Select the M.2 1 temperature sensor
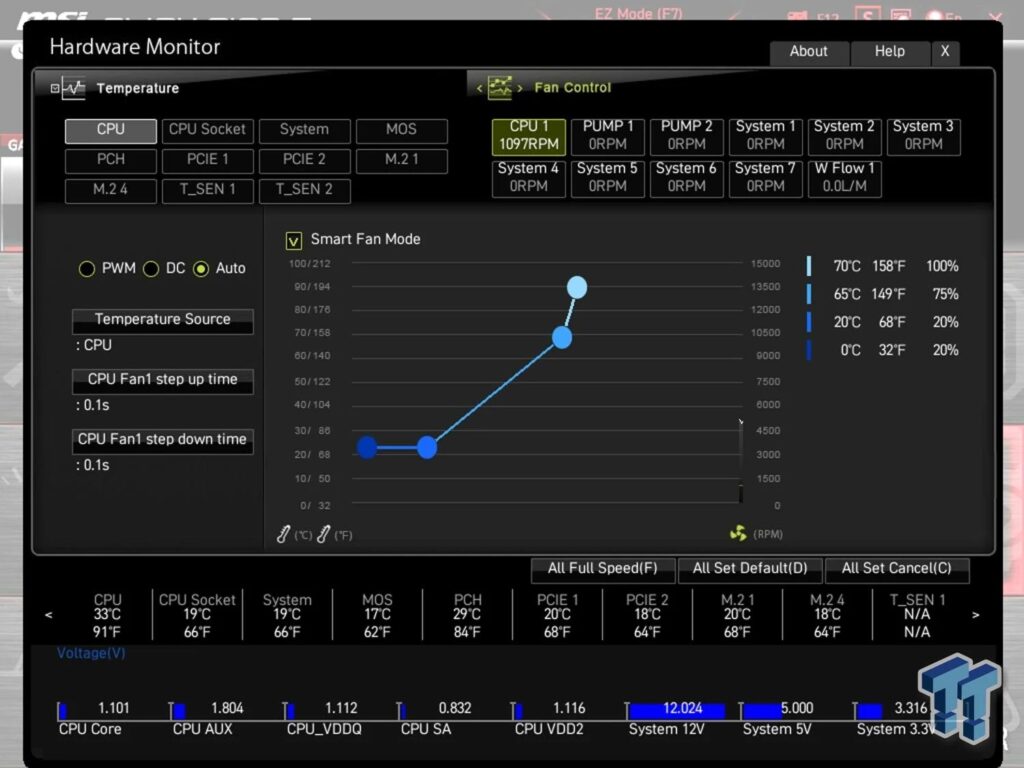1024x768 pixels. click(x=402, y=160)
